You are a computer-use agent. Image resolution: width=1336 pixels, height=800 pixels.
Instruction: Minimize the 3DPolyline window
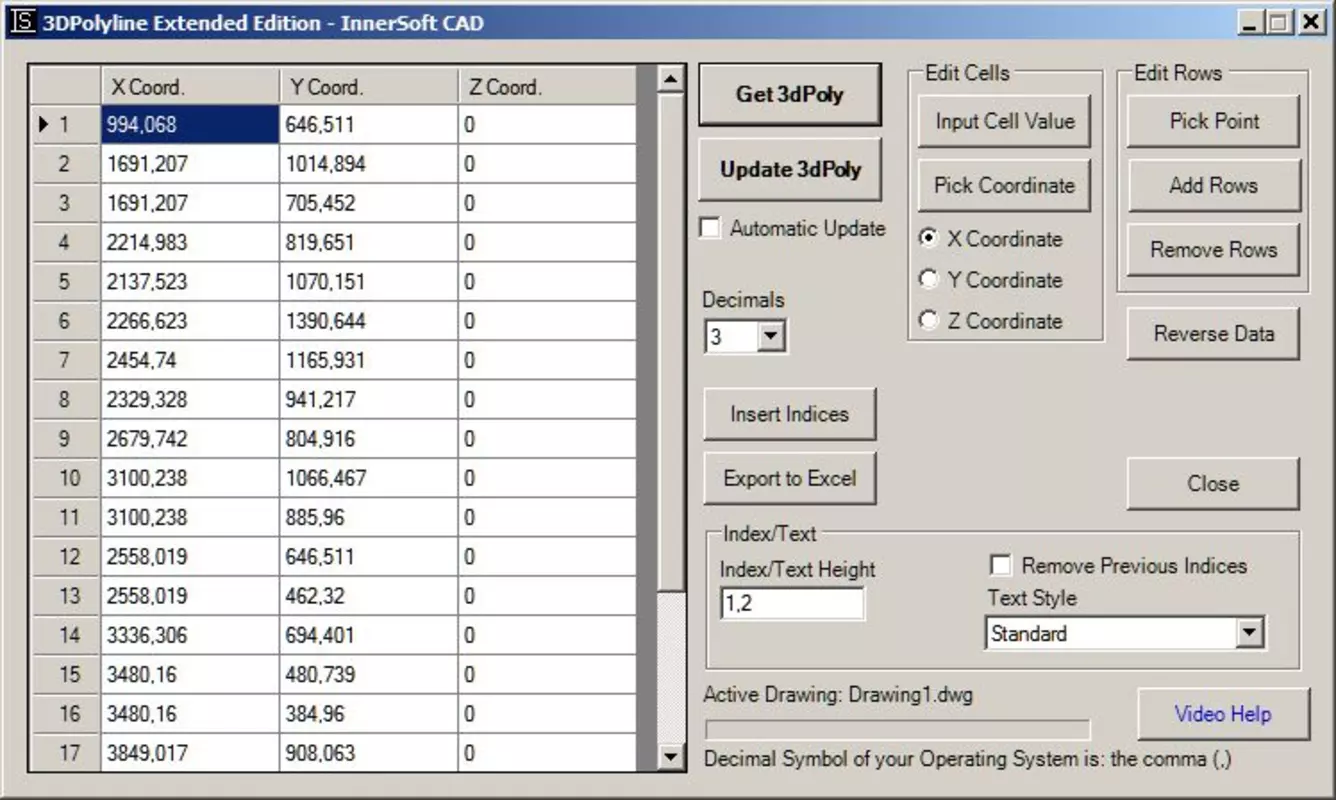1251,22
